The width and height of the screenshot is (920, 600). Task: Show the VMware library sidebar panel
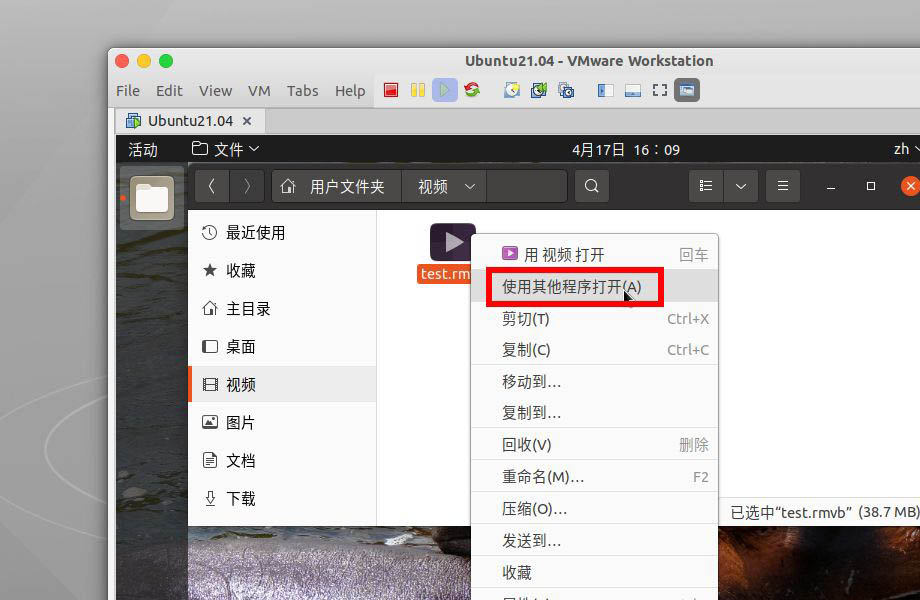[x=604, y=90]
